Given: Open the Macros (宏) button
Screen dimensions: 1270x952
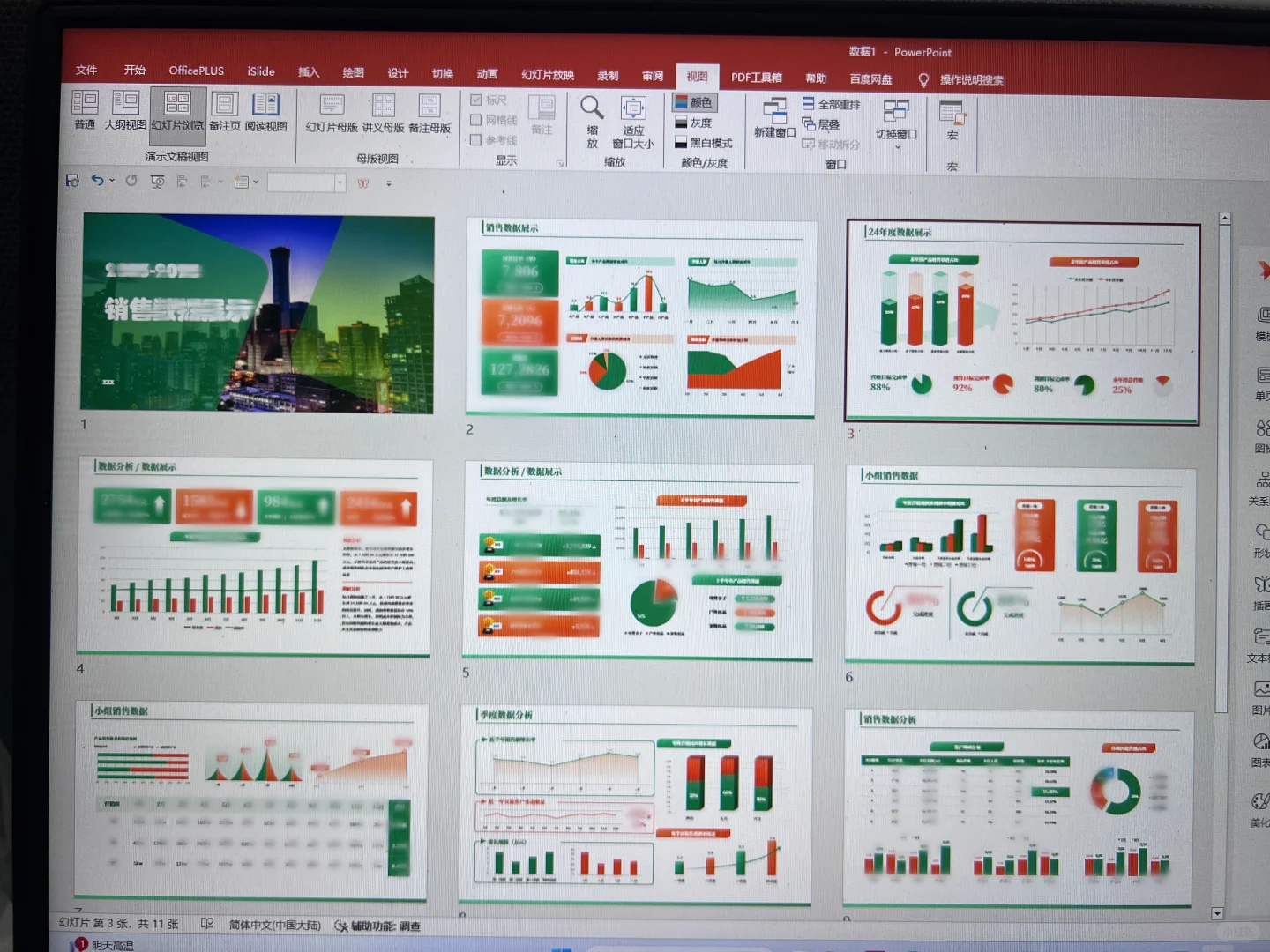Looking at the screenshot, I should coord(952,121).
